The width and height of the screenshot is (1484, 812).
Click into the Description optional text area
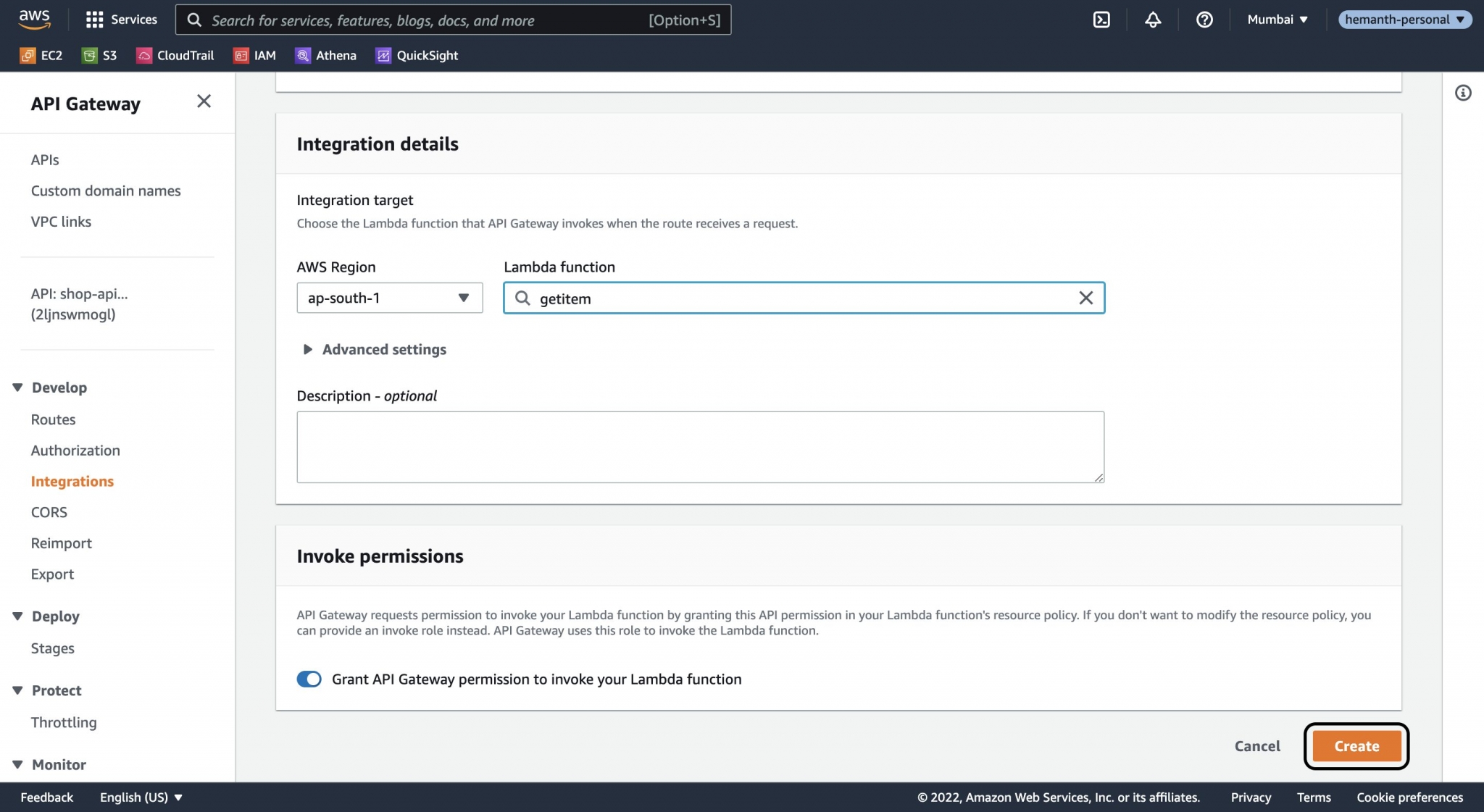pyautogui.click(x=699, y=447)
